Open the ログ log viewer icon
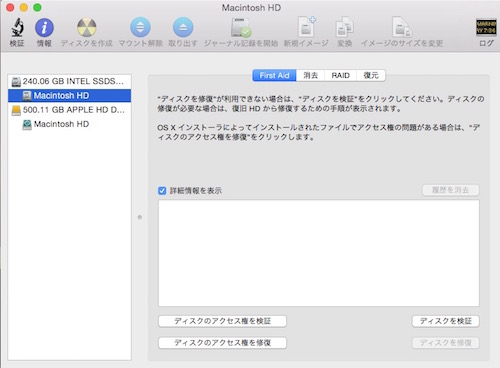 coord(486,27)
